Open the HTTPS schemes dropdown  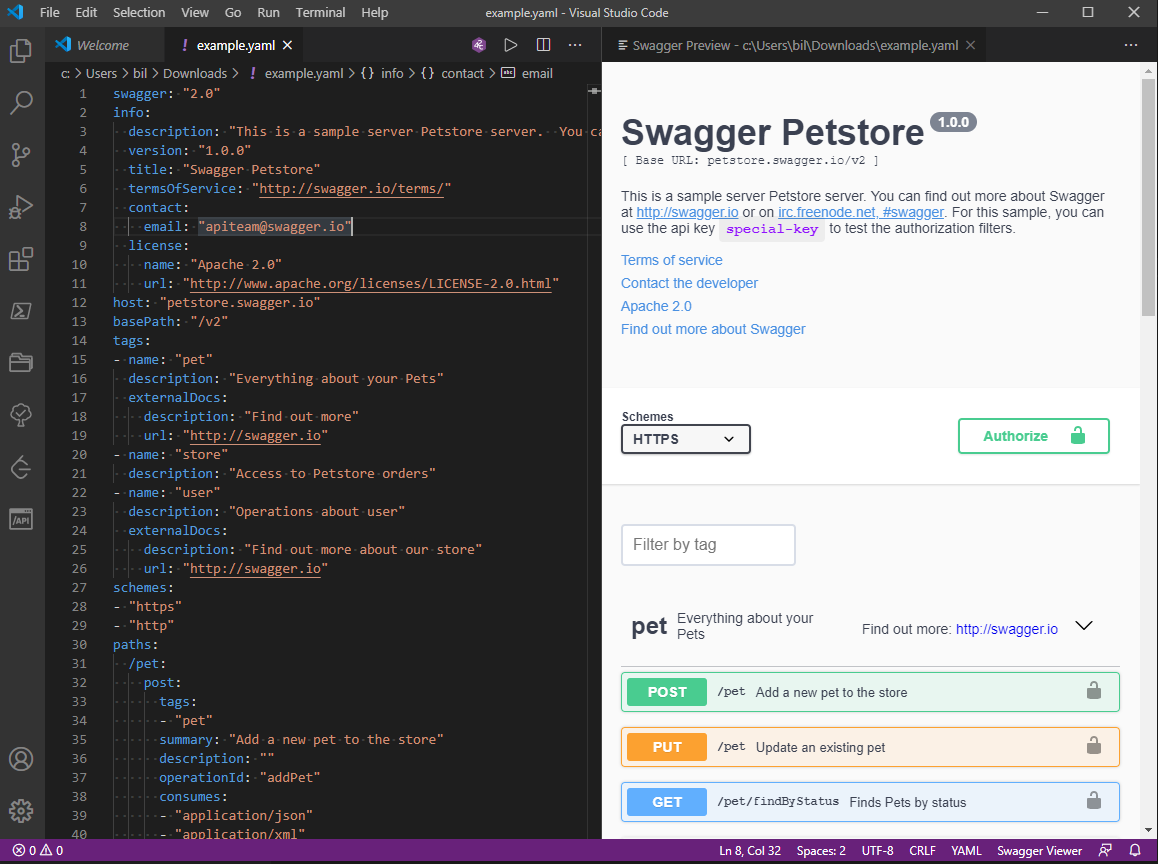(685, 438)
